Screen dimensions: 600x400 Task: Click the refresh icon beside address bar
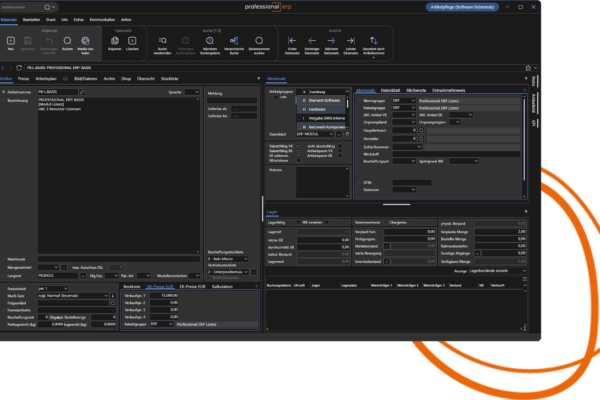pyautogui.click(x=19, y=68)
